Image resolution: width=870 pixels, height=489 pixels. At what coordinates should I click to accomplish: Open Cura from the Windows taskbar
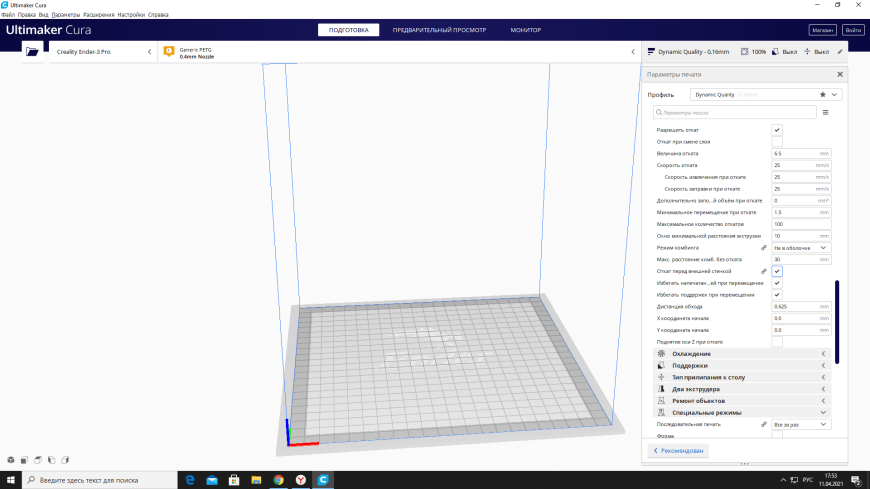click(323, 480)
